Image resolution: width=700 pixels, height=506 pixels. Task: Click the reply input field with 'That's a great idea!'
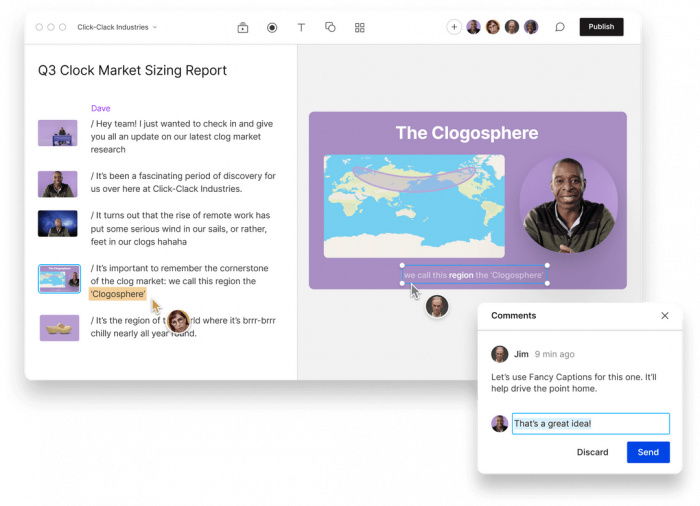point(591,423)
